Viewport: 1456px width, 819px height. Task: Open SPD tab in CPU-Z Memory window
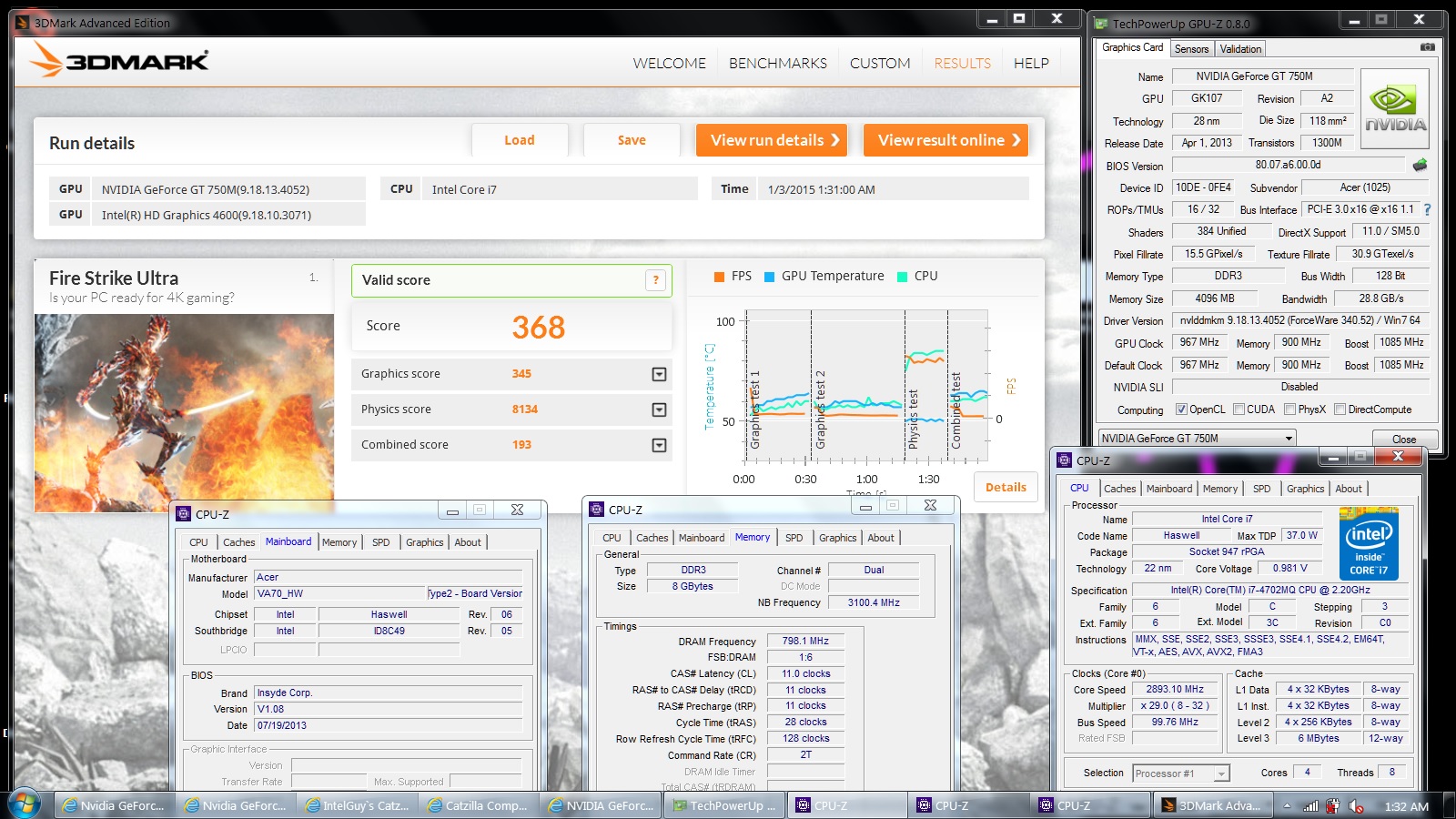(x=794, y=538)
